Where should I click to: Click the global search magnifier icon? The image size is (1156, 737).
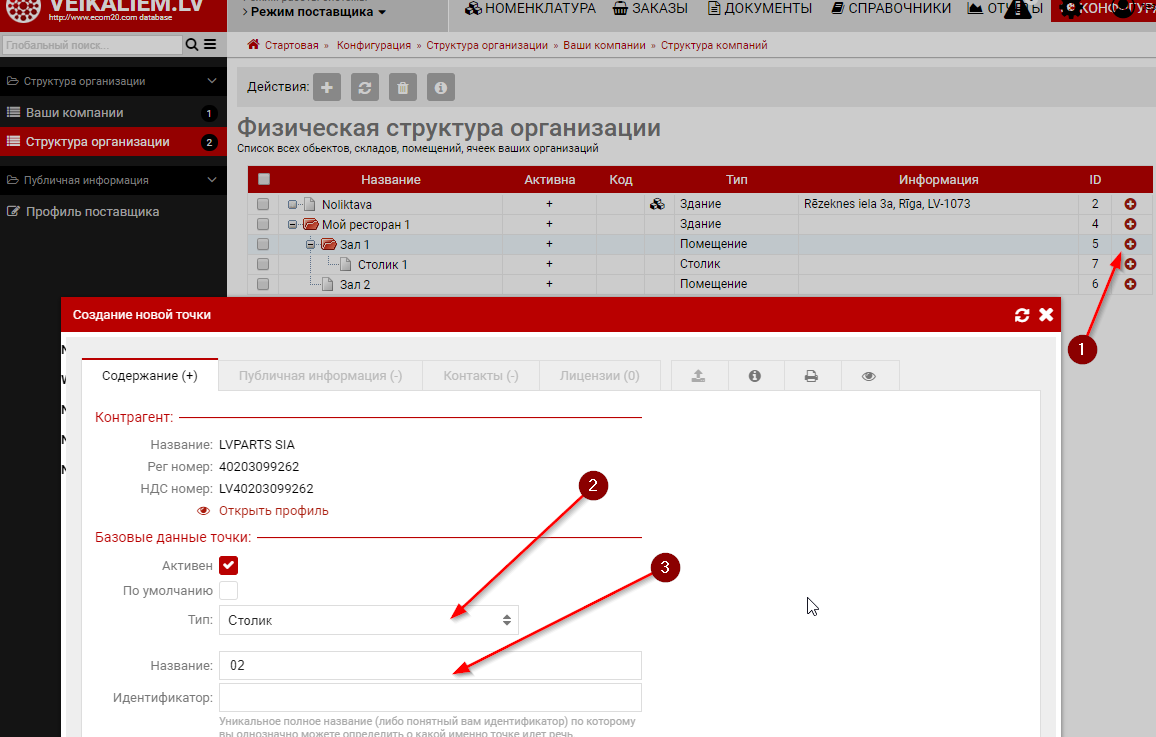coord(192,45)
